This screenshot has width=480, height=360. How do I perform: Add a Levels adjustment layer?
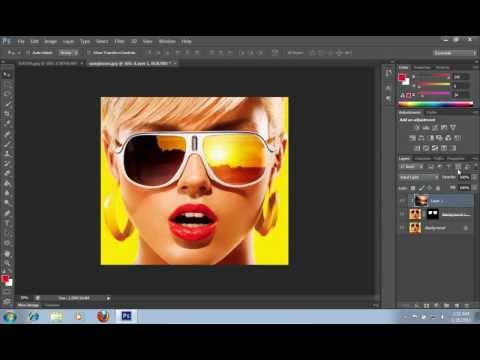426,127
